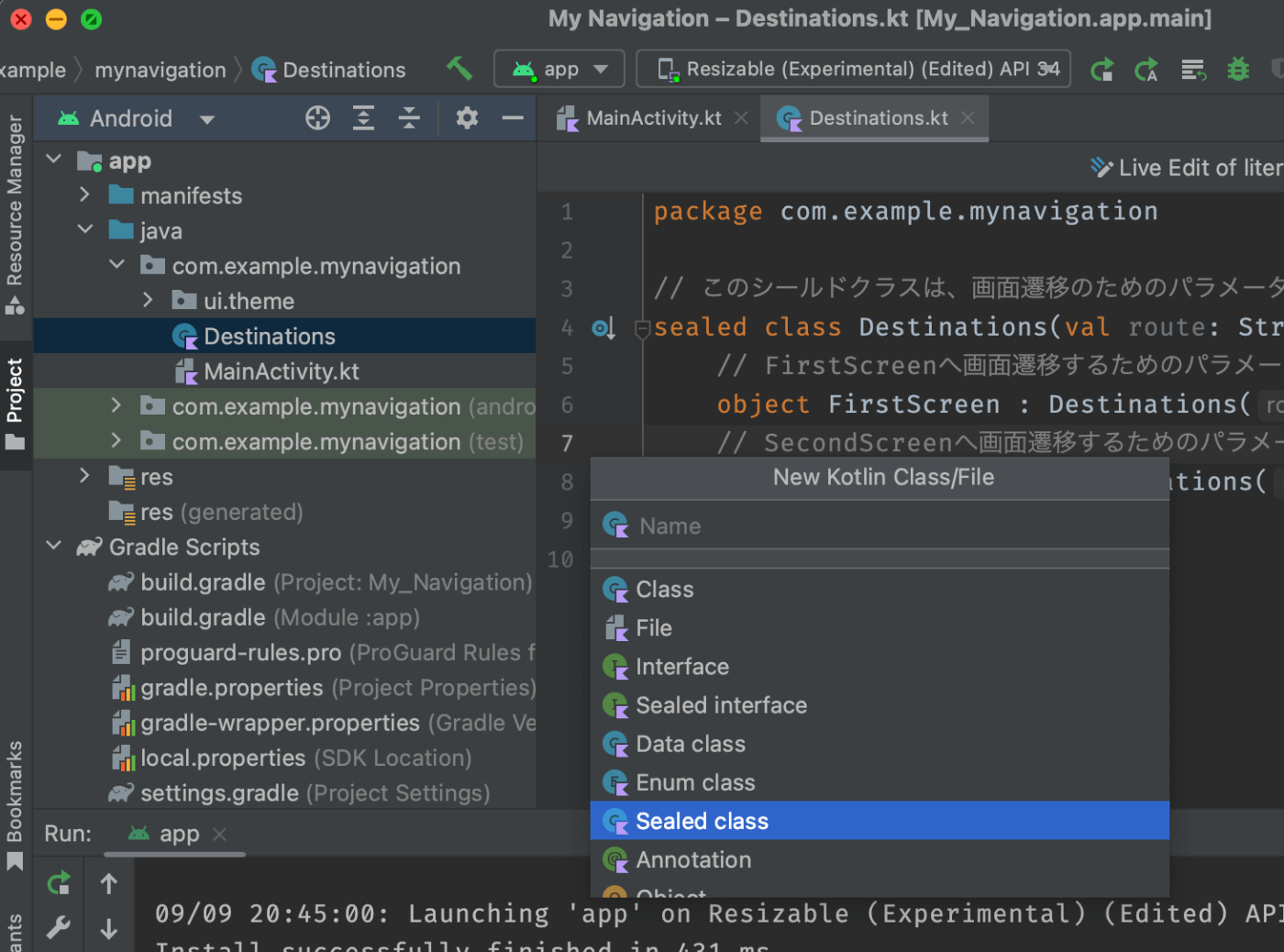Click Select Opened File target icon
This screenshot has width=1284, height=952.
317,118
